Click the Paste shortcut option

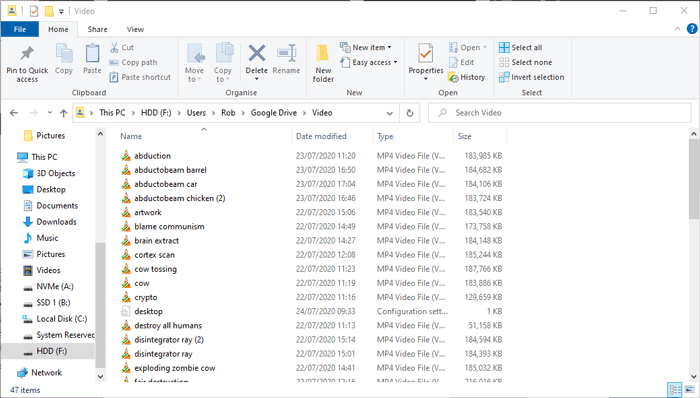140,77
